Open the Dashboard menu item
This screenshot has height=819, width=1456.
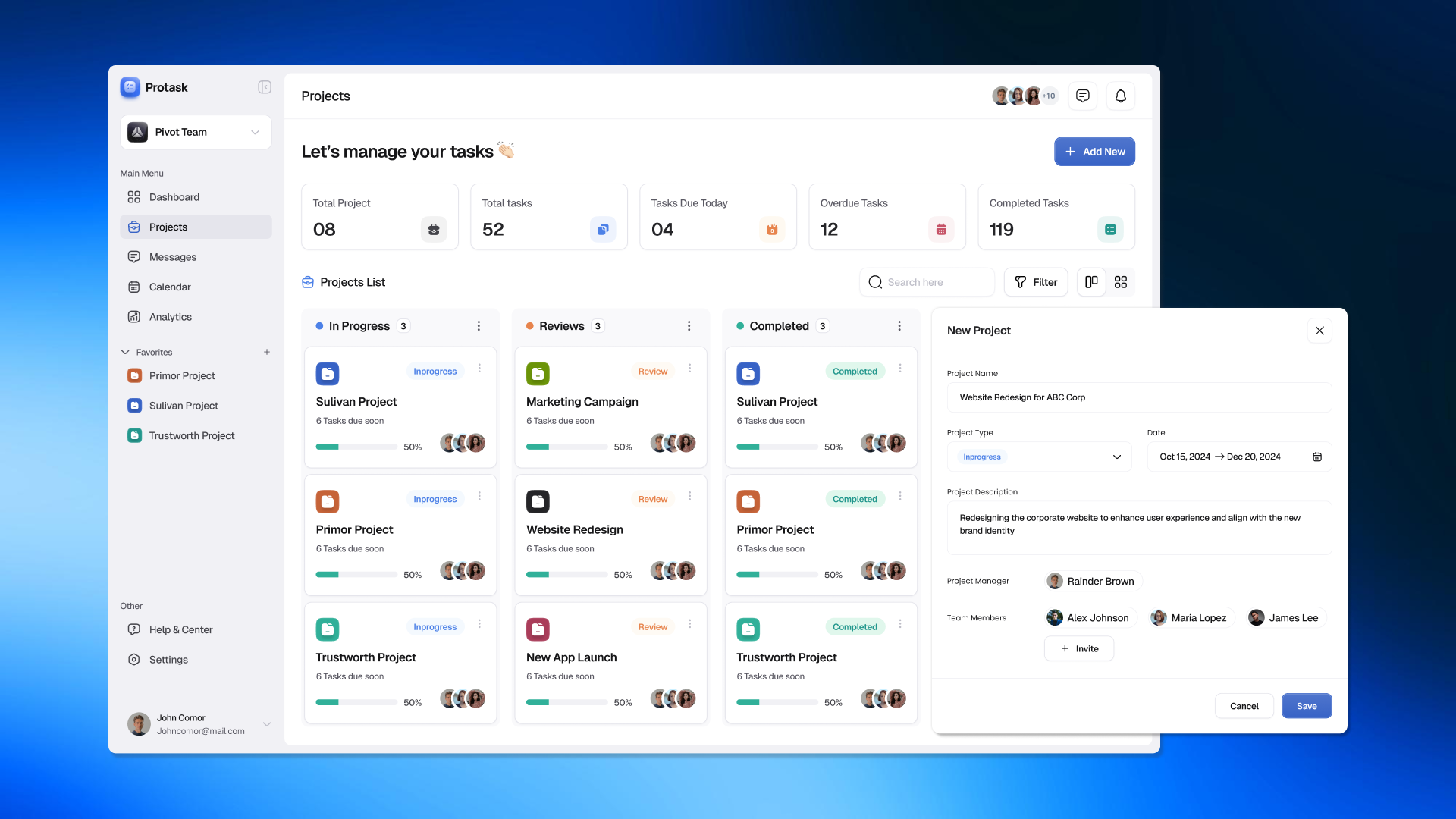click(x=173, y=196)
